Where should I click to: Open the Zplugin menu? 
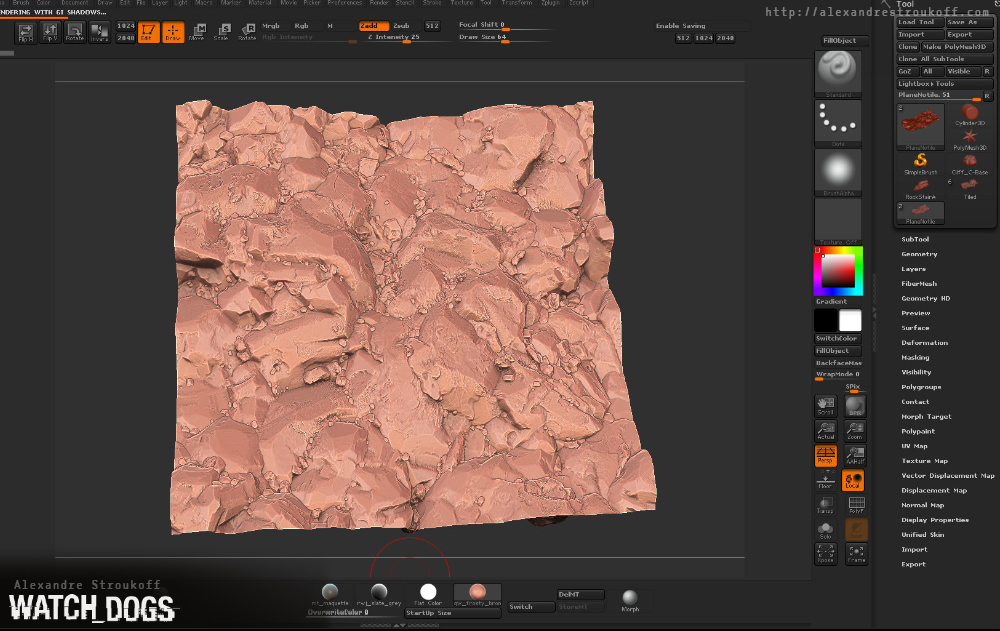(x=550, y=3)
